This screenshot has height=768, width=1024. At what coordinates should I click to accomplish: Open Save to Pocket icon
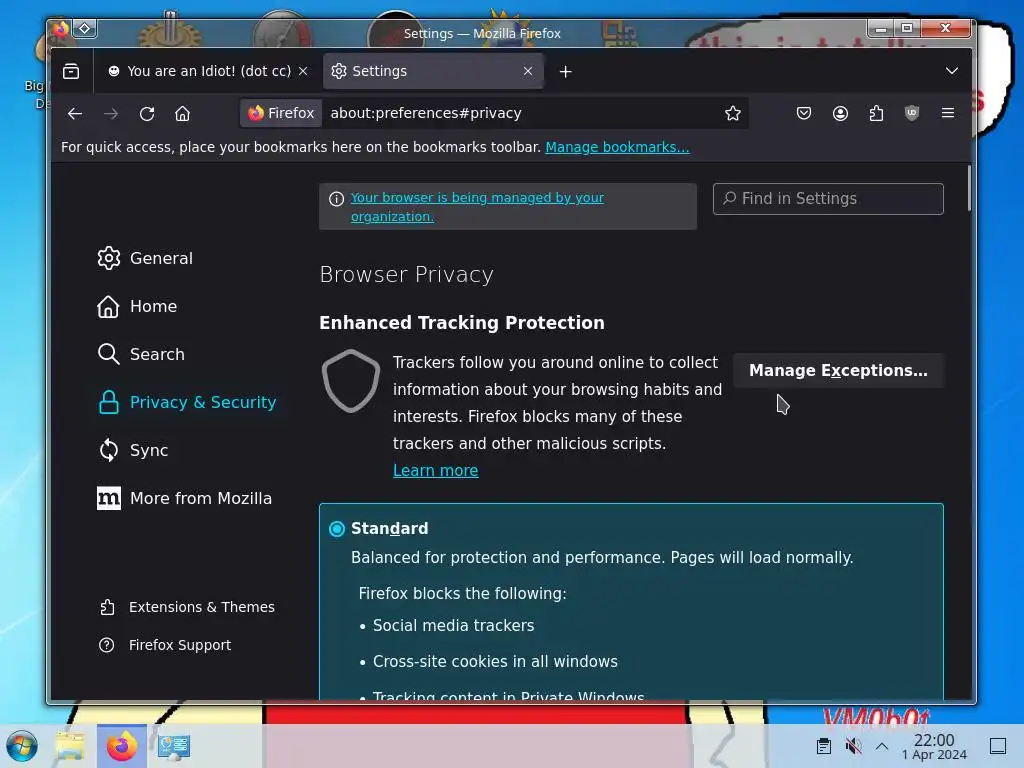tap(804, 114)
